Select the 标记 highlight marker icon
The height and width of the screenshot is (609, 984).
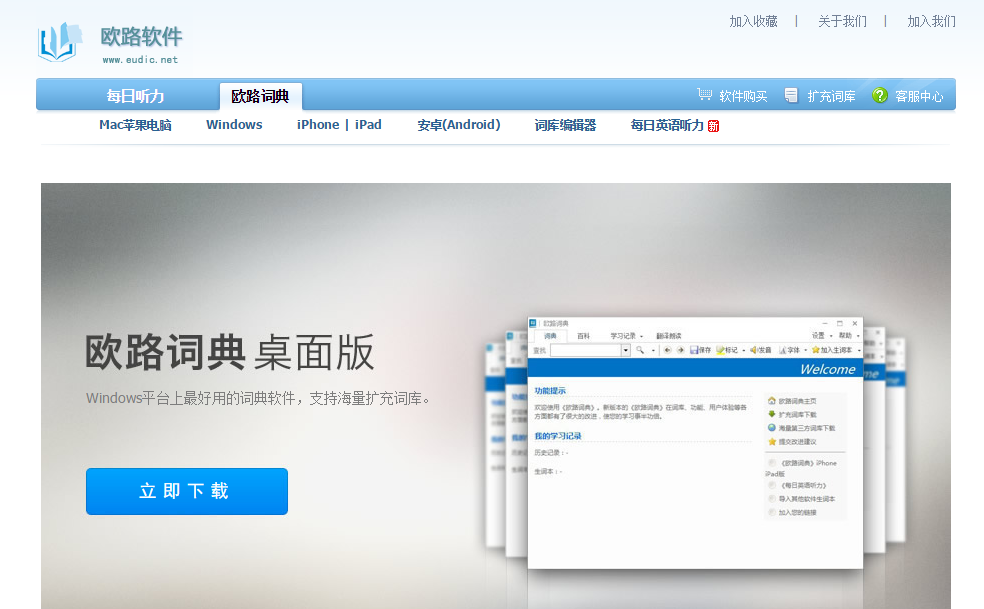[x=718, y=350]
